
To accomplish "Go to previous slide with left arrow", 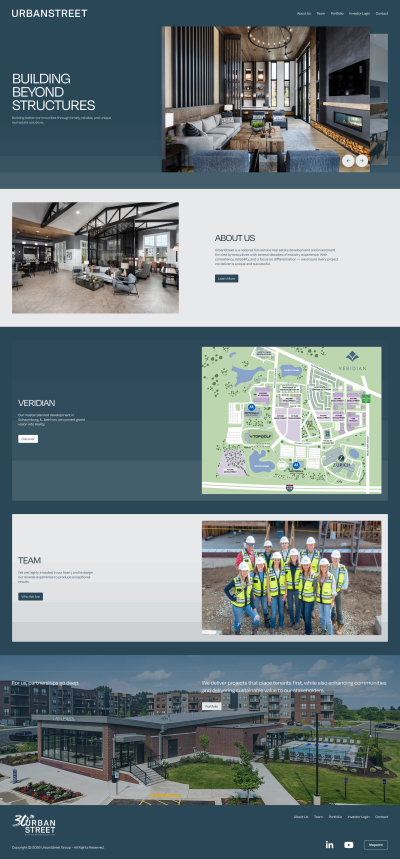I will point(348,161).
